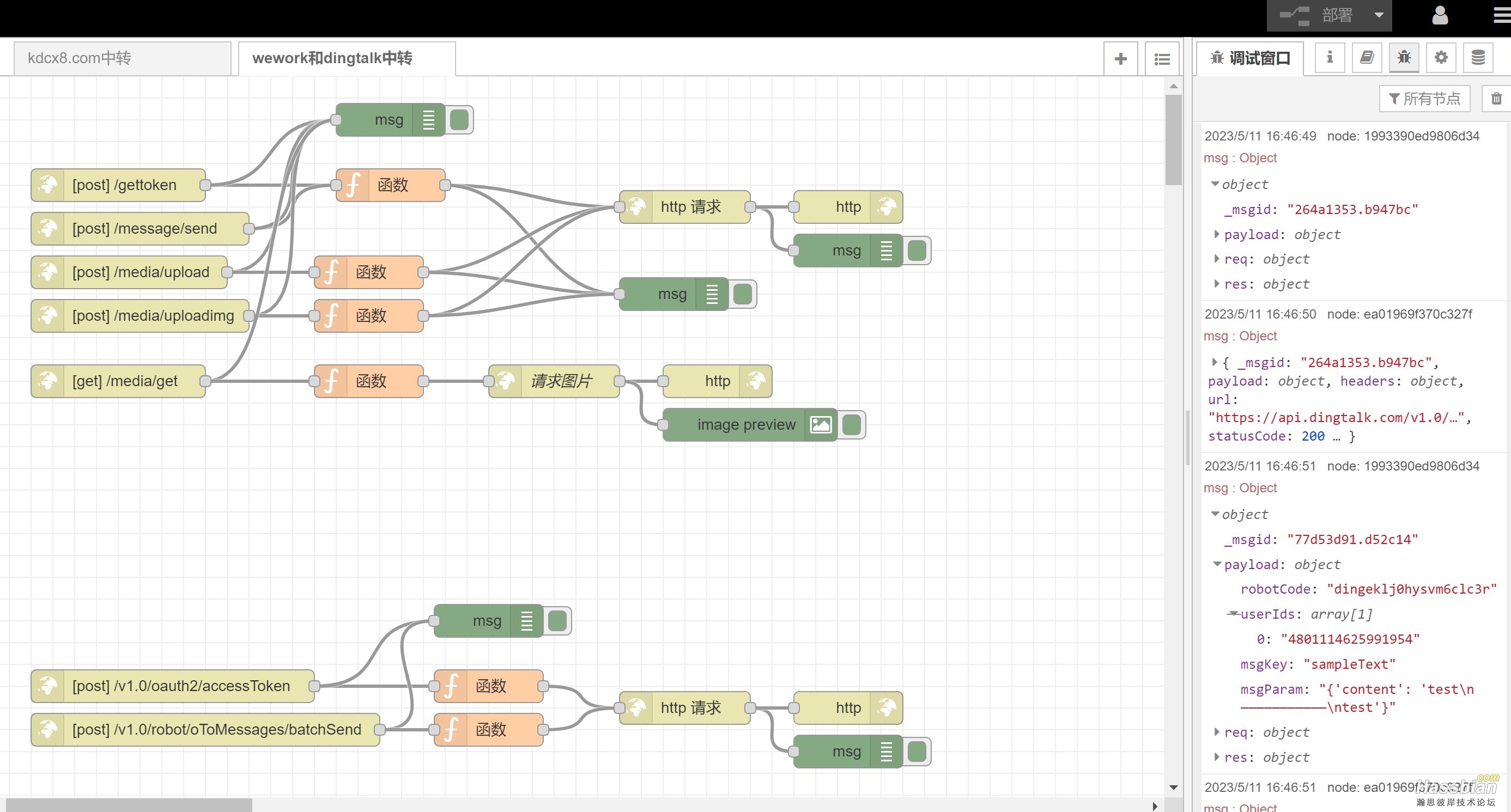Toggle the middle msg debug node button
The image size is (1511, 812).
[x=743, y=294]
